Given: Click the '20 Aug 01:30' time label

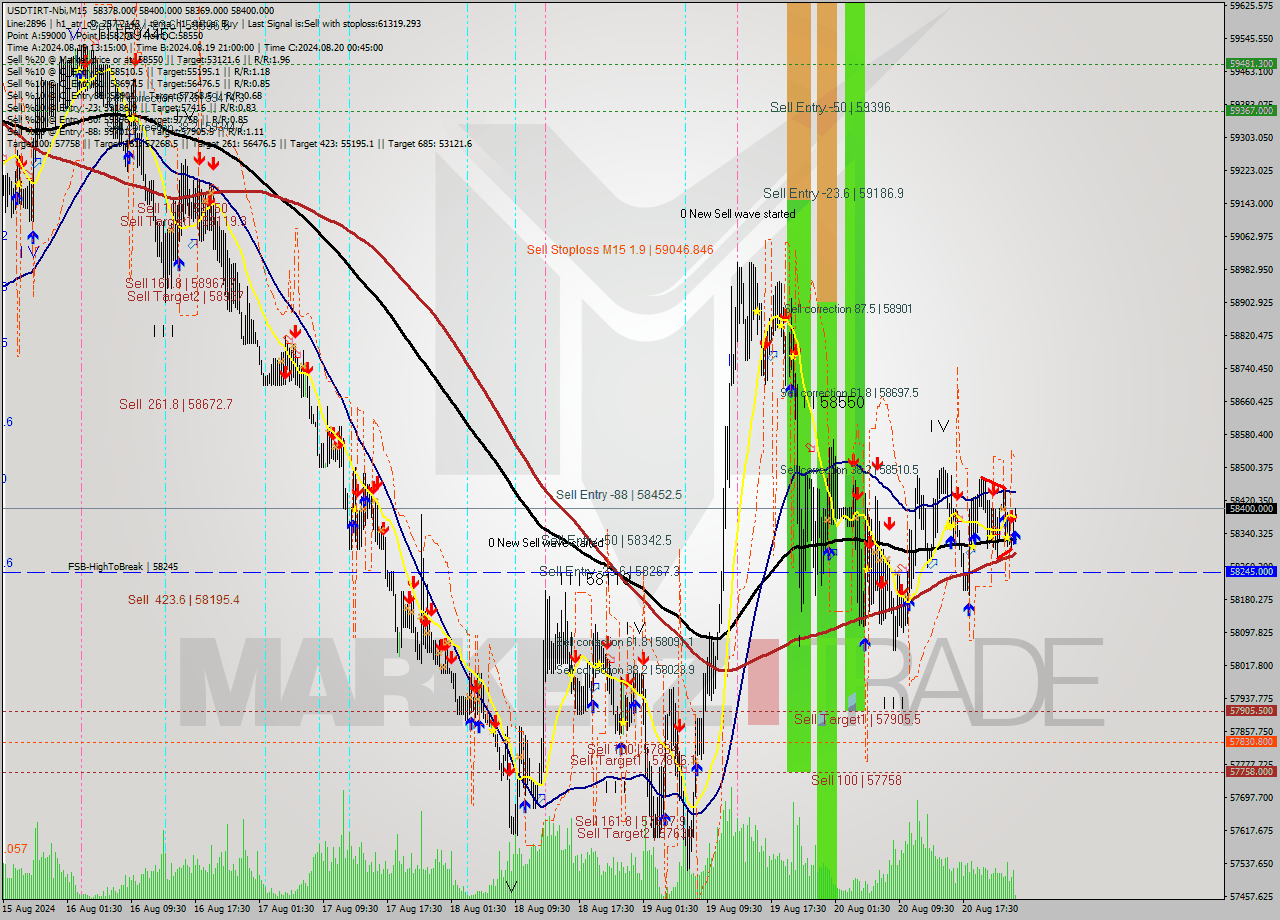Looking at the screenshot, I should click(862, 909).
